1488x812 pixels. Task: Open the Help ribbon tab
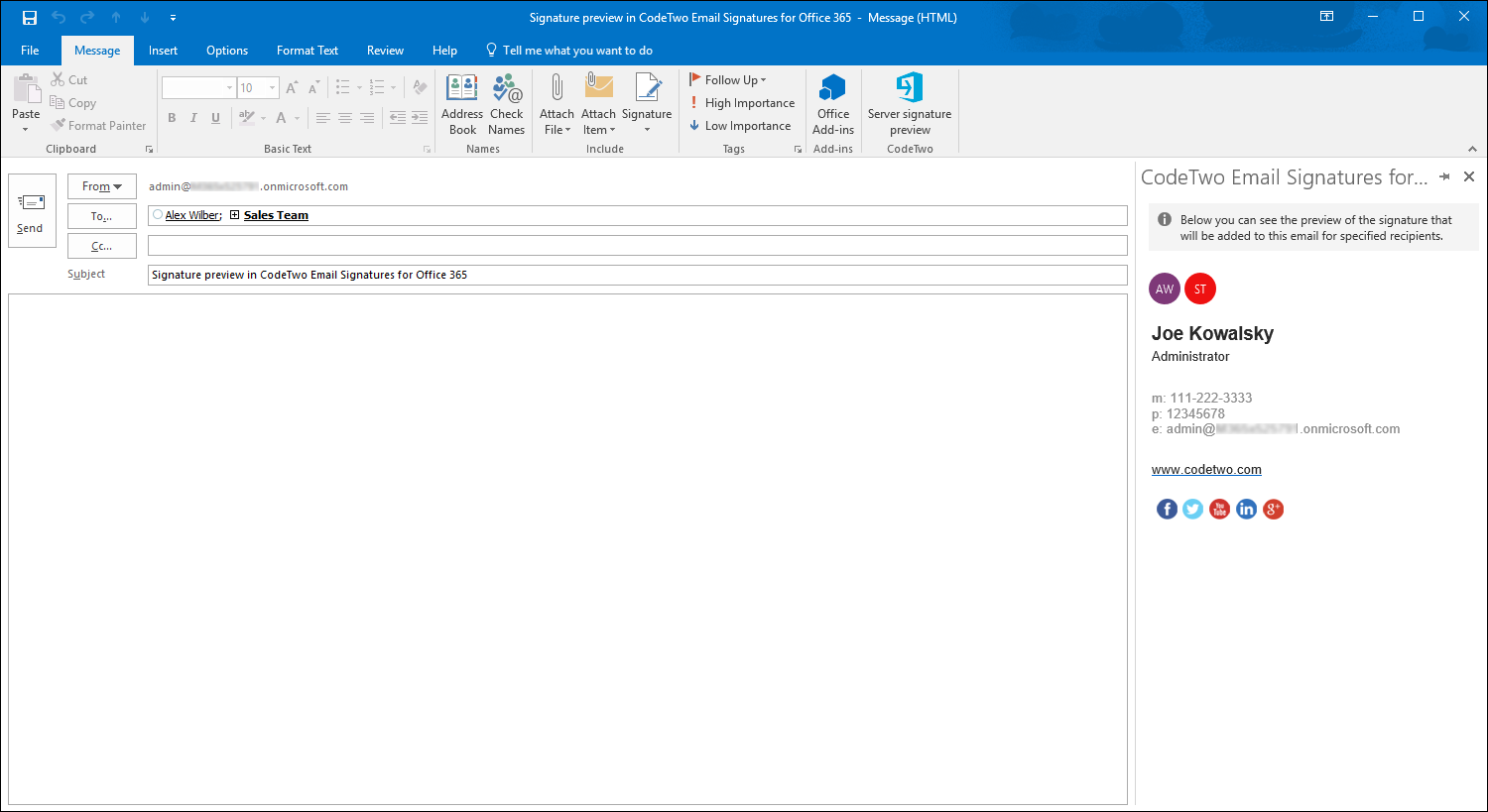tap(444, 51)
